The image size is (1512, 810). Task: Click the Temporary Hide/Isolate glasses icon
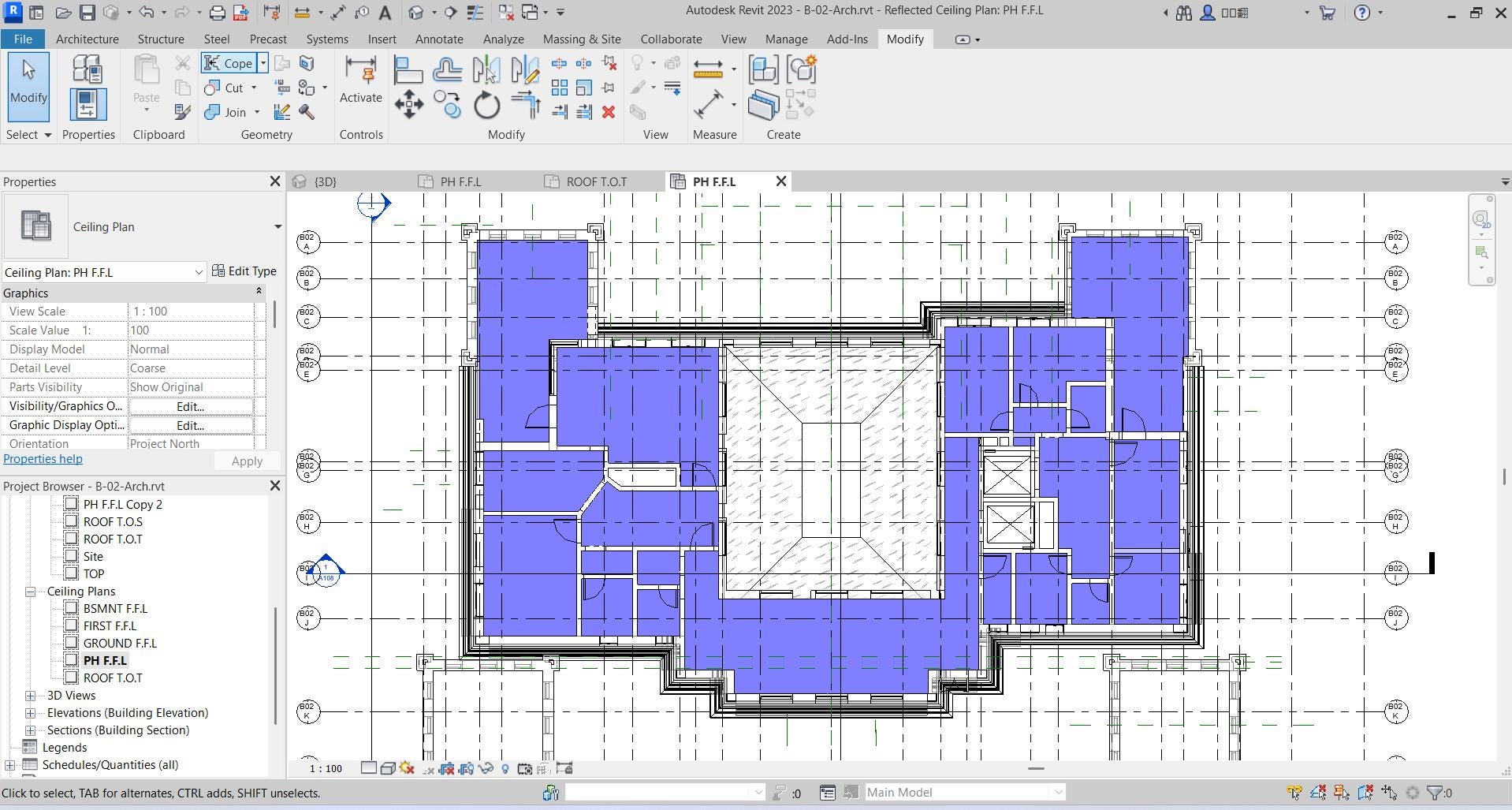tap(486, 768)
